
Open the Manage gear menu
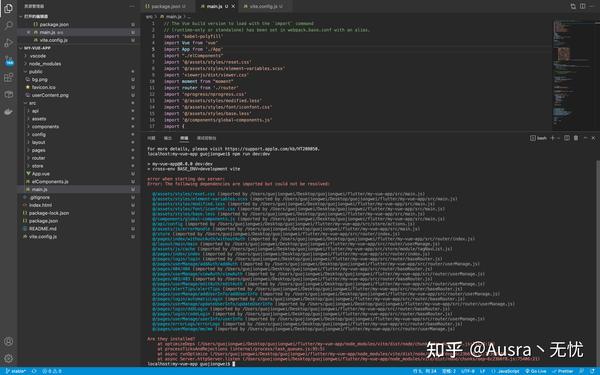pos(8,359)
